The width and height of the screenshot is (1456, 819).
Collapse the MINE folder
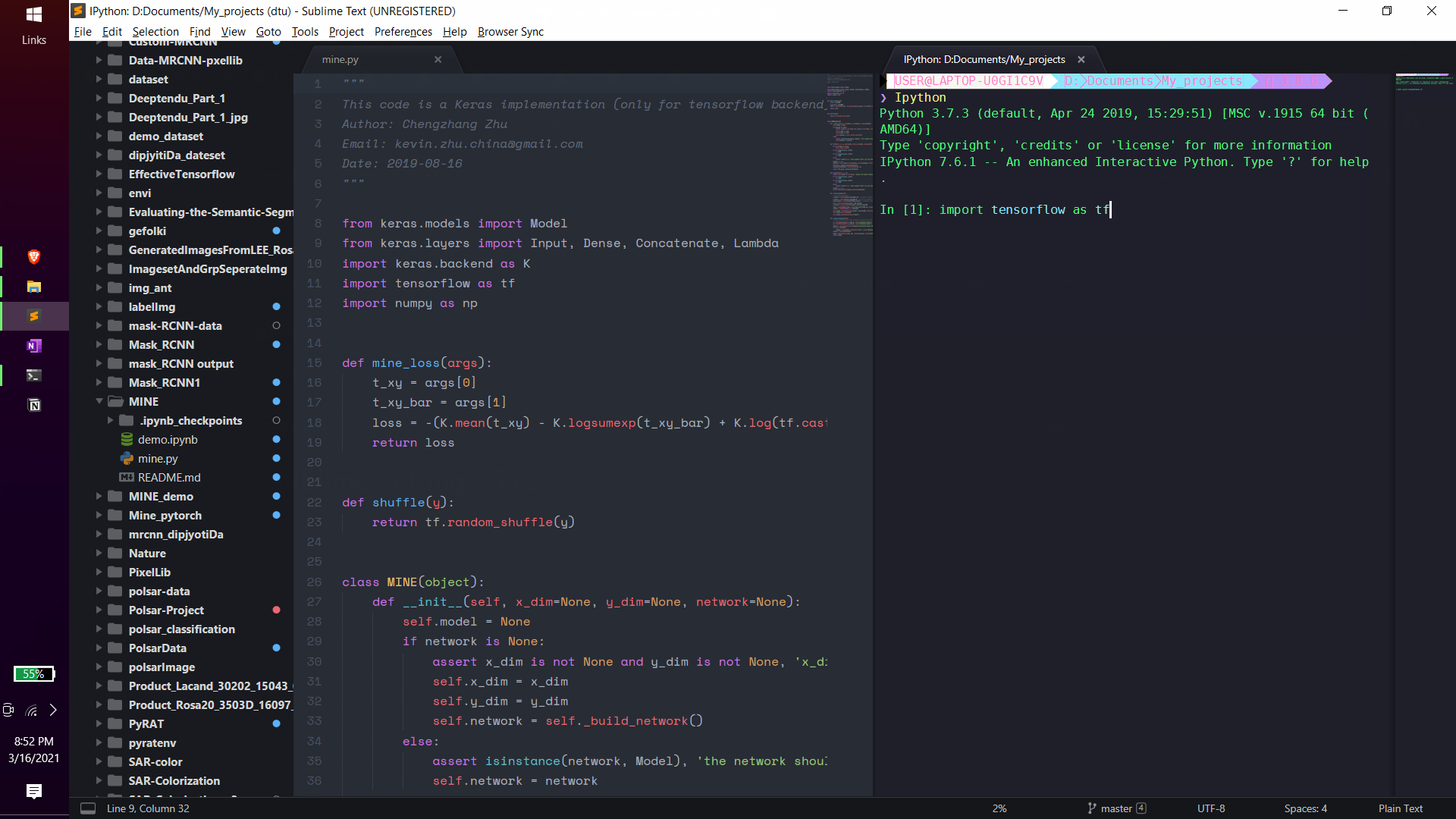[99, 402]
